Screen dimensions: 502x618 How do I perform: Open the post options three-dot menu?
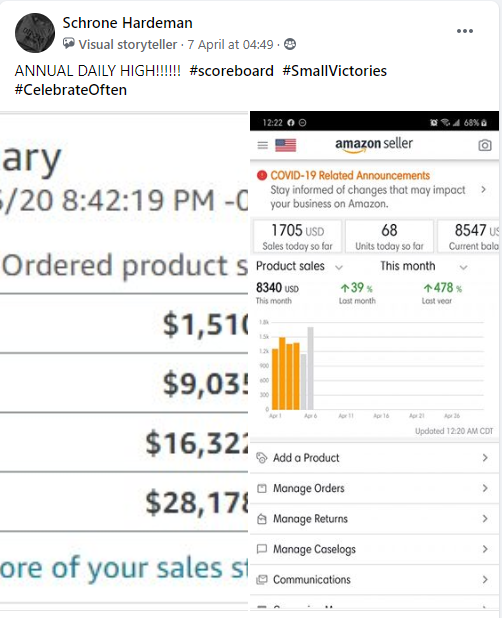pos(465,31)
